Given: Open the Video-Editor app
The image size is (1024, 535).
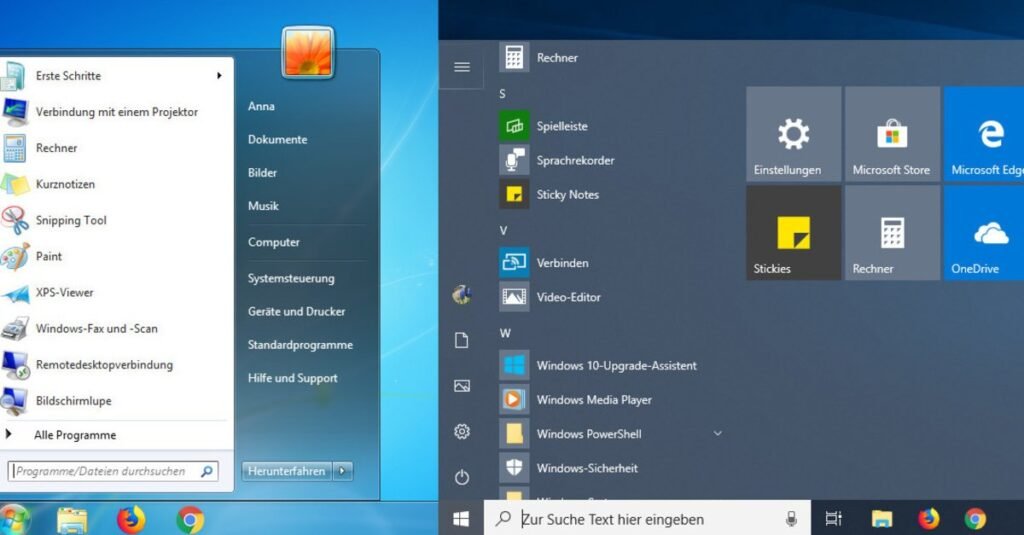Looking at the screenshot, I should click(568, 297).
